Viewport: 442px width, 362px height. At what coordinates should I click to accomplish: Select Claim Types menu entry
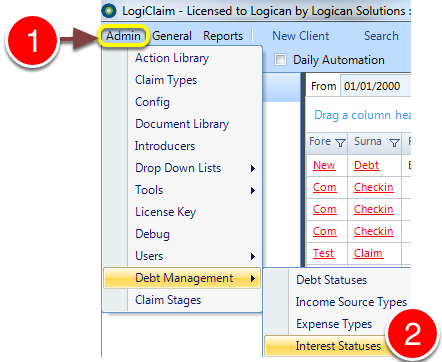(x=182, y=80)
